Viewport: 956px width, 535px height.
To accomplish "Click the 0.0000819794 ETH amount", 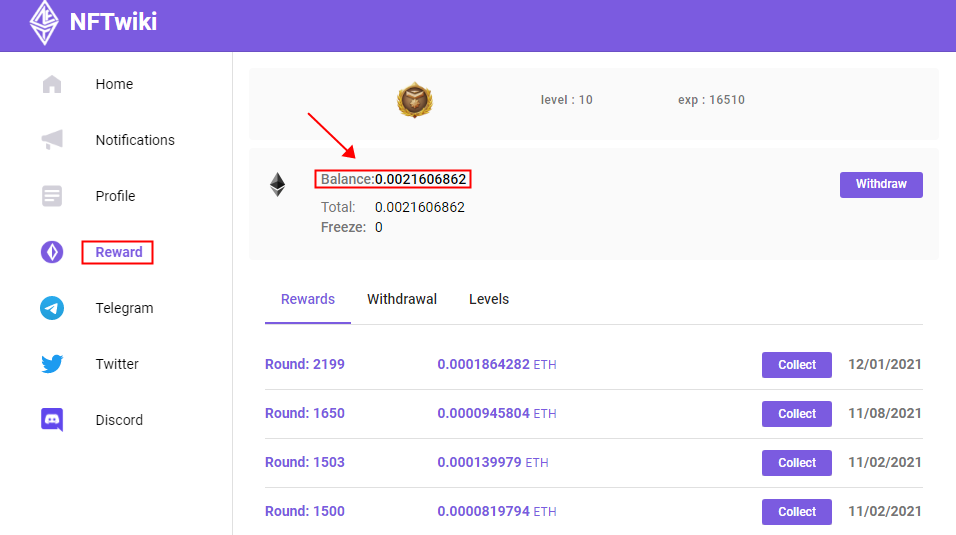I will 496,511.
